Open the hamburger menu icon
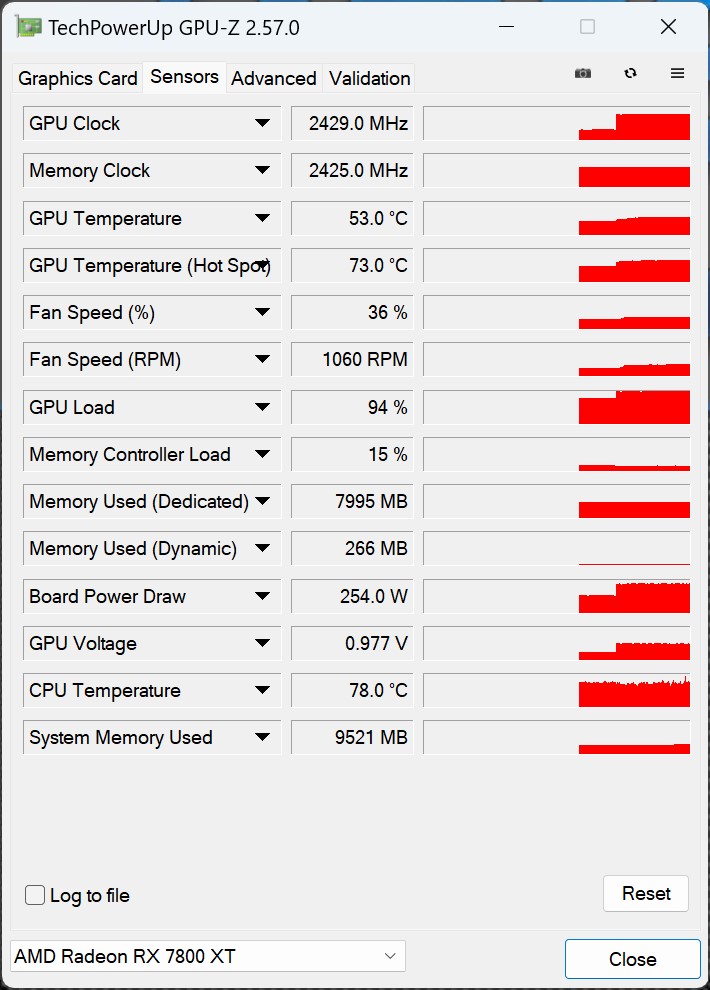This screenshot has height=990, width=710. 677,73
